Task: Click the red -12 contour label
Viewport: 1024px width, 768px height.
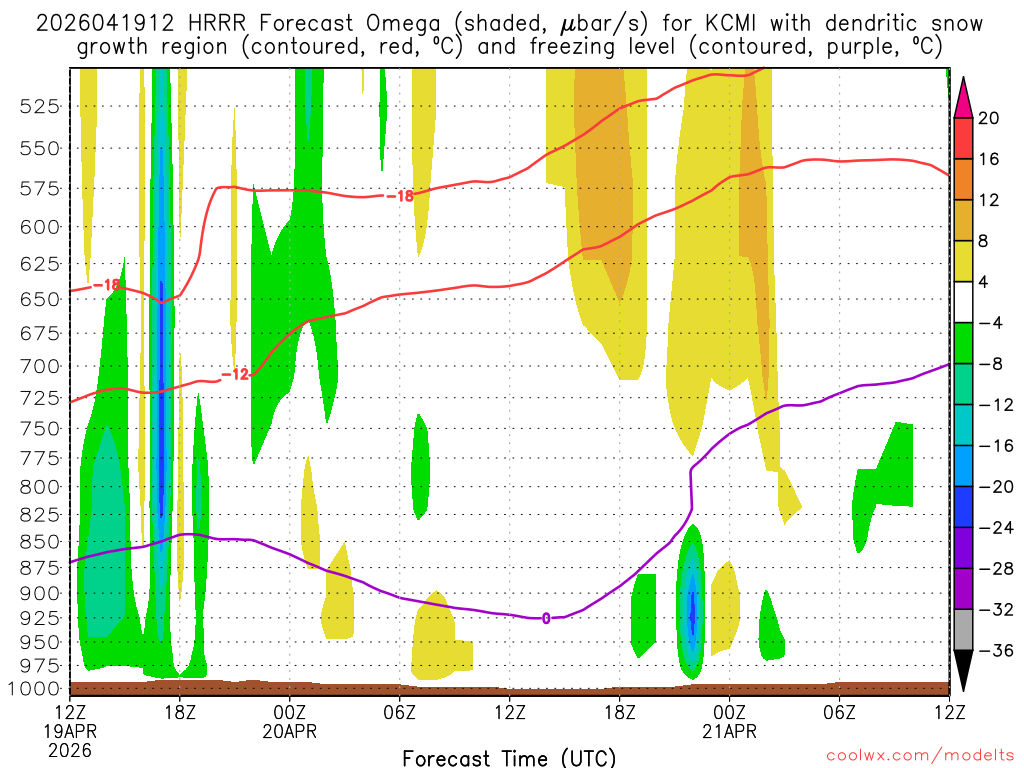Action: tap(235, 374)
